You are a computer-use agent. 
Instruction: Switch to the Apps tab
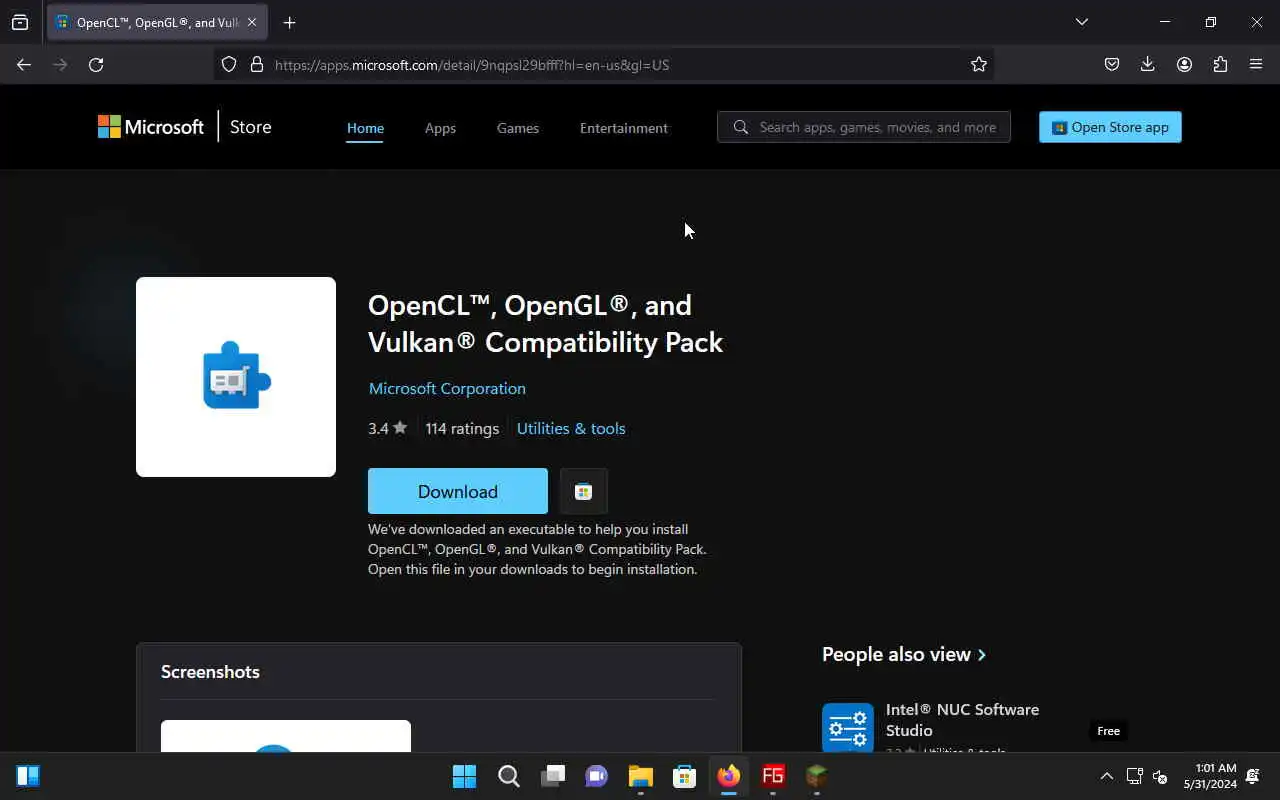440,128
